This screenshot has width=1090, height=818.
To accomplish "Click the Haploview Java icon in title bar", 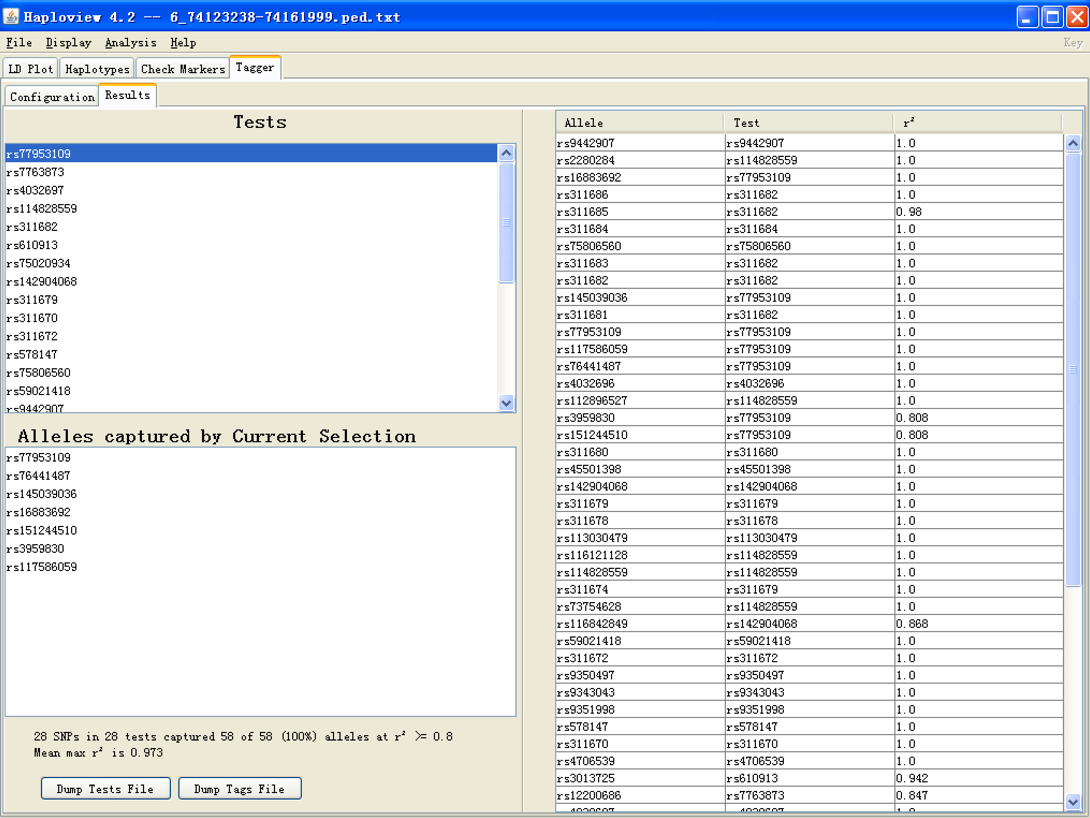I will [11, 16].
